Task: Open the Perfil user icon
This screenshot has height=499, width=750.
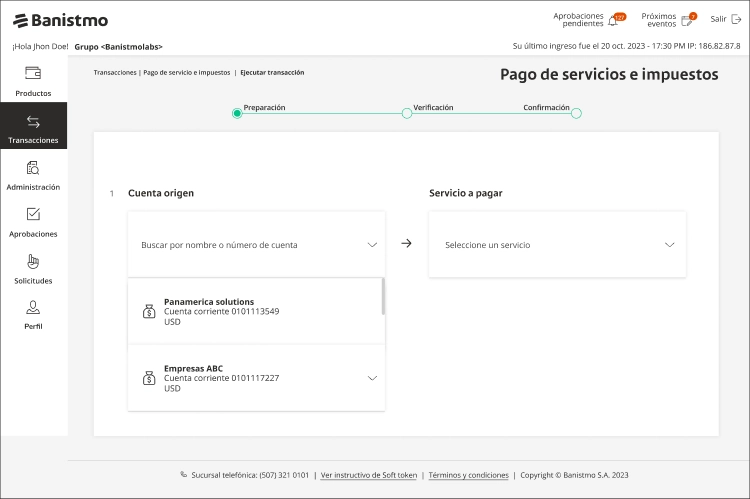Action: point(33,307)
